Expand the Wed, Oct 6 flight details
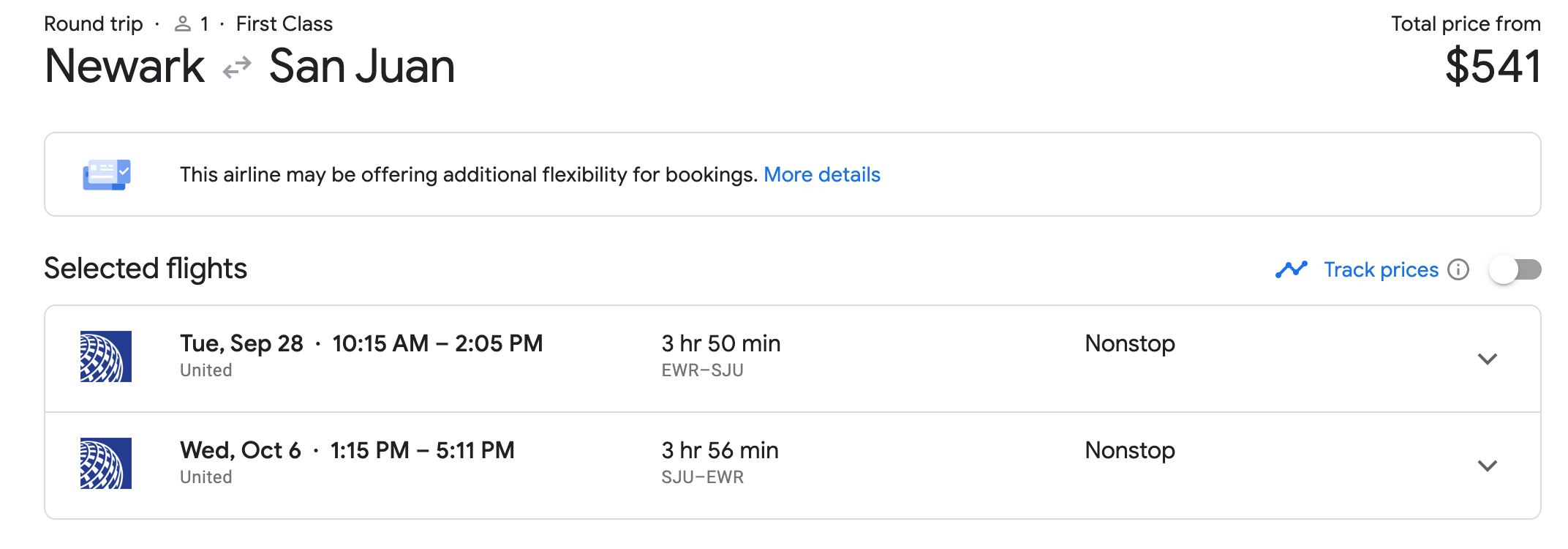 pyautogui.click(x=1487, y=466)
